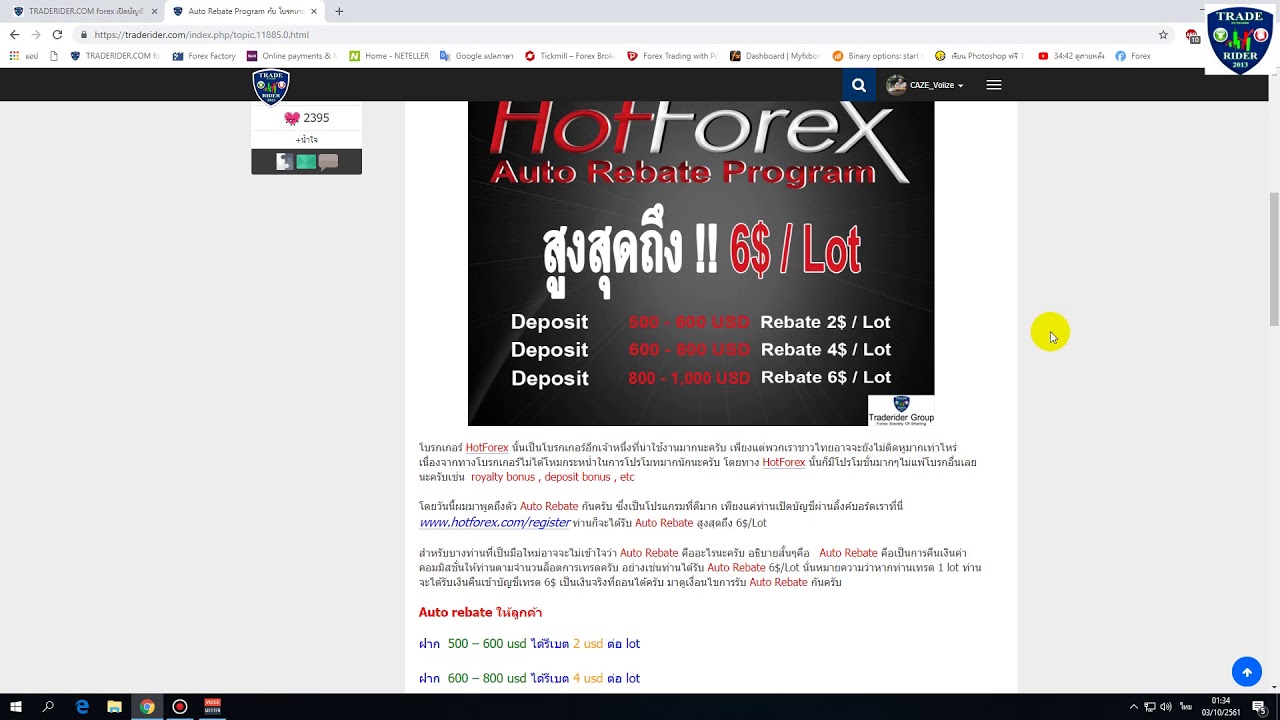
Task: Reload the current page
Action: pos(57,34)
